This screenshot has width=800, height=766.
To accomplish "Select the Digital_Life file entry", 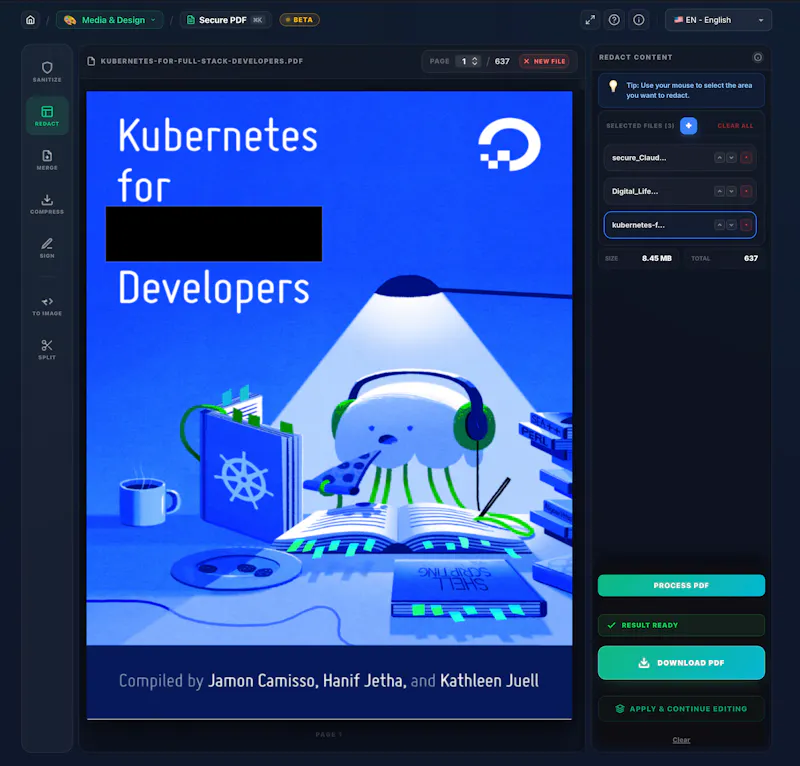I will 680,191.
